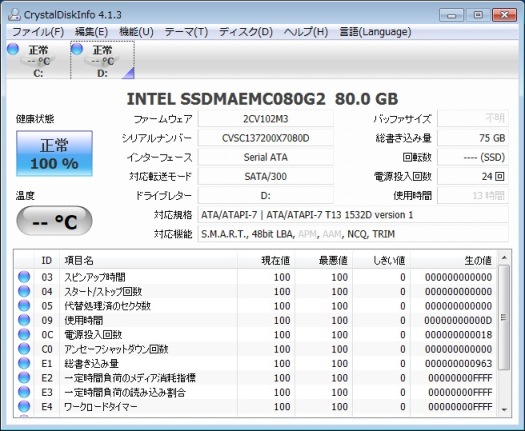The image size is (525, 431).
Task: Click status orb for 総書き込み量 row
Action: [x=24, y=363]
